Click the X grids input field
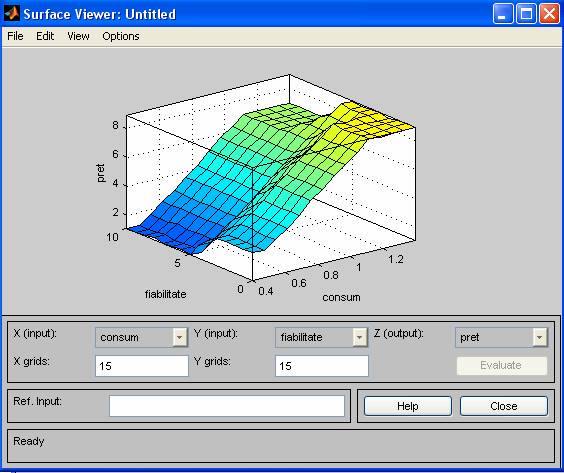 pyautogui.click(x=142, y=366)
